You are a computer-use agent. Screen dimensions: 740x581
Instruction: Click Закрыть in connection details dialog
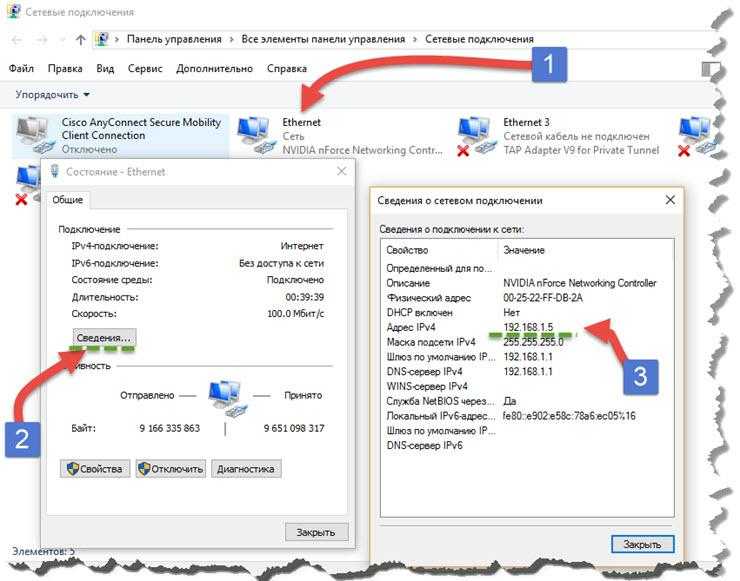click(x=642, y=544)
